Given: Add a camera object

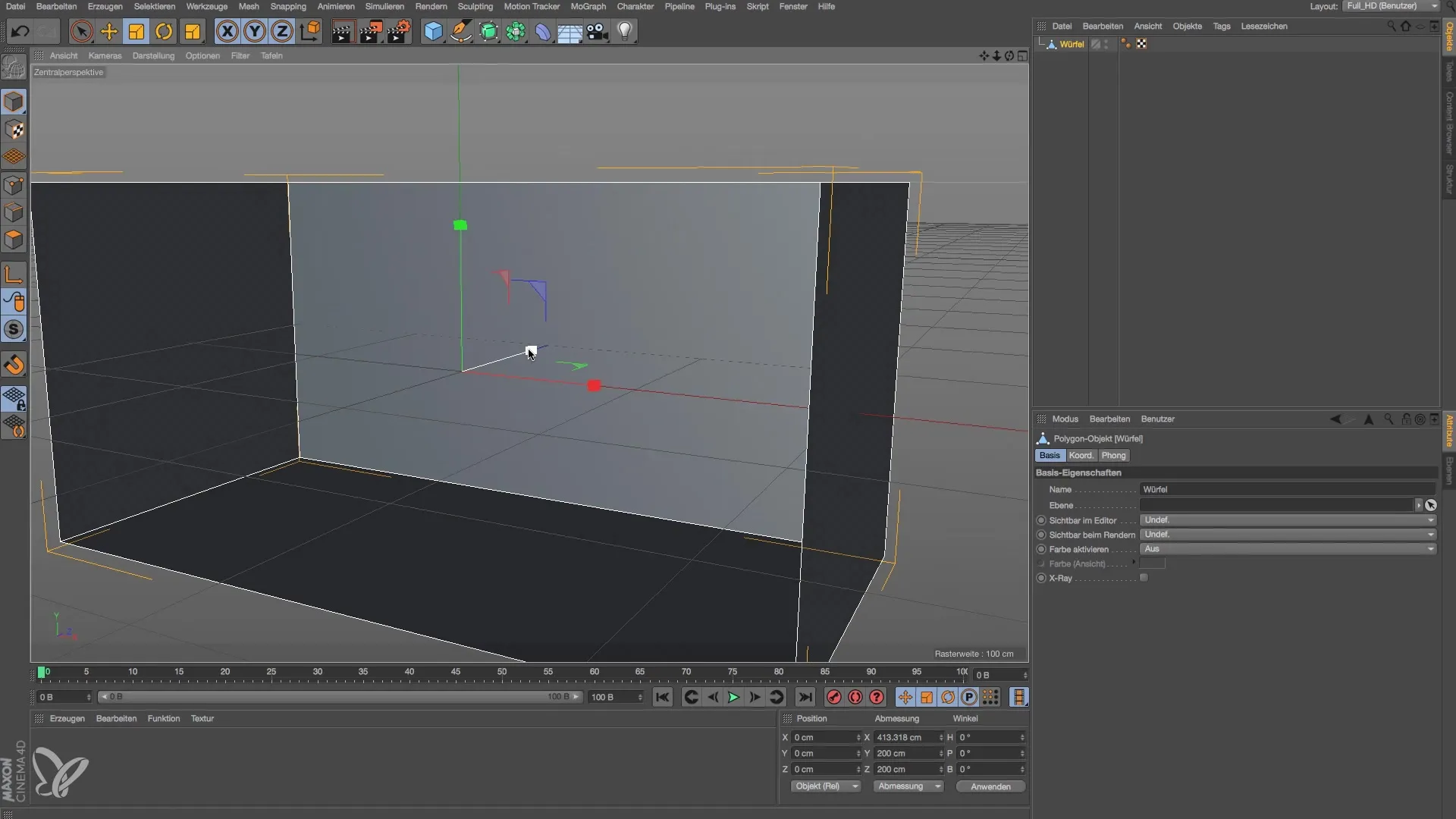Looking at the screenshot, I should pyautogui.click(x=597, y=31).
